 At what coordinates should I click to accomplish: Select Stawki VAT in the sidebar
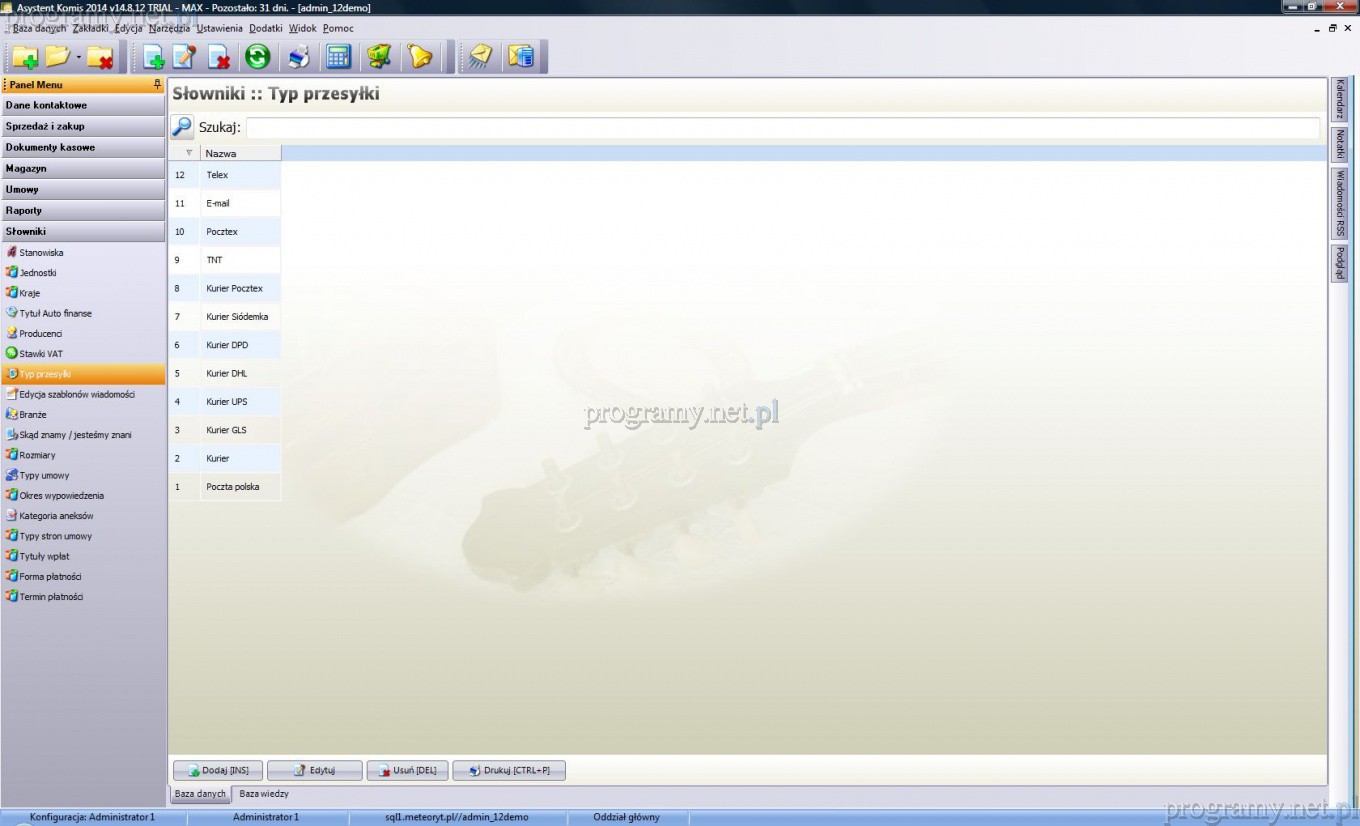point(41,353)
